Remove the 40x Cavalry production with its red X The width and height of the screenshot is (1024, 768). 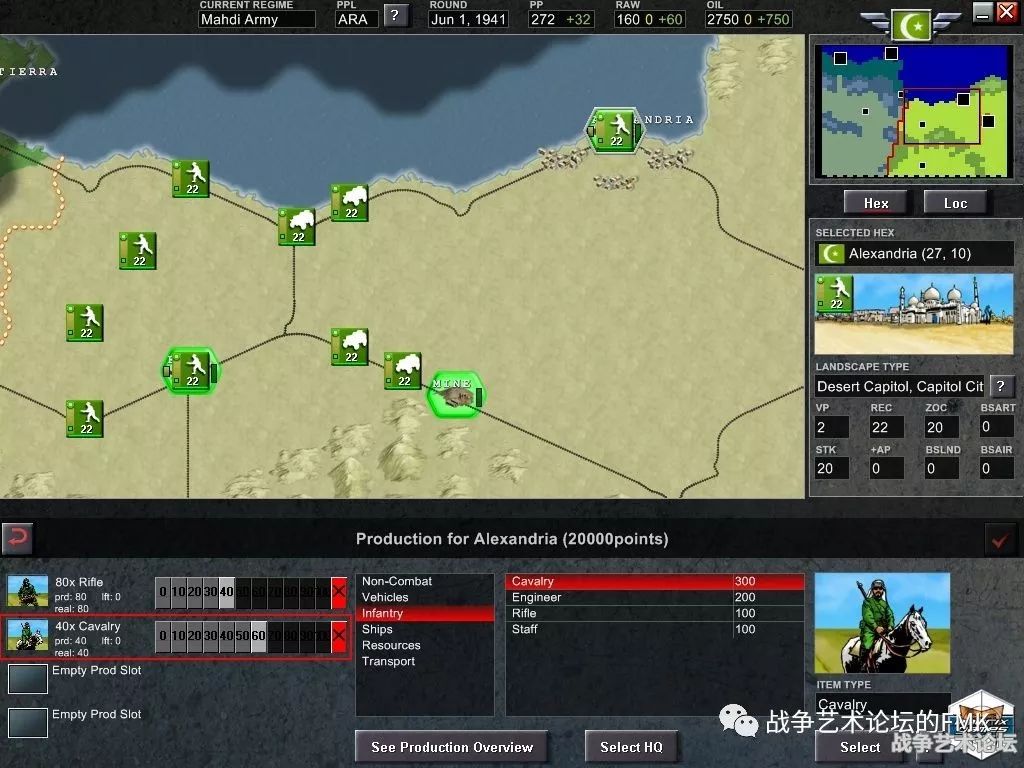tap(339, 635)
